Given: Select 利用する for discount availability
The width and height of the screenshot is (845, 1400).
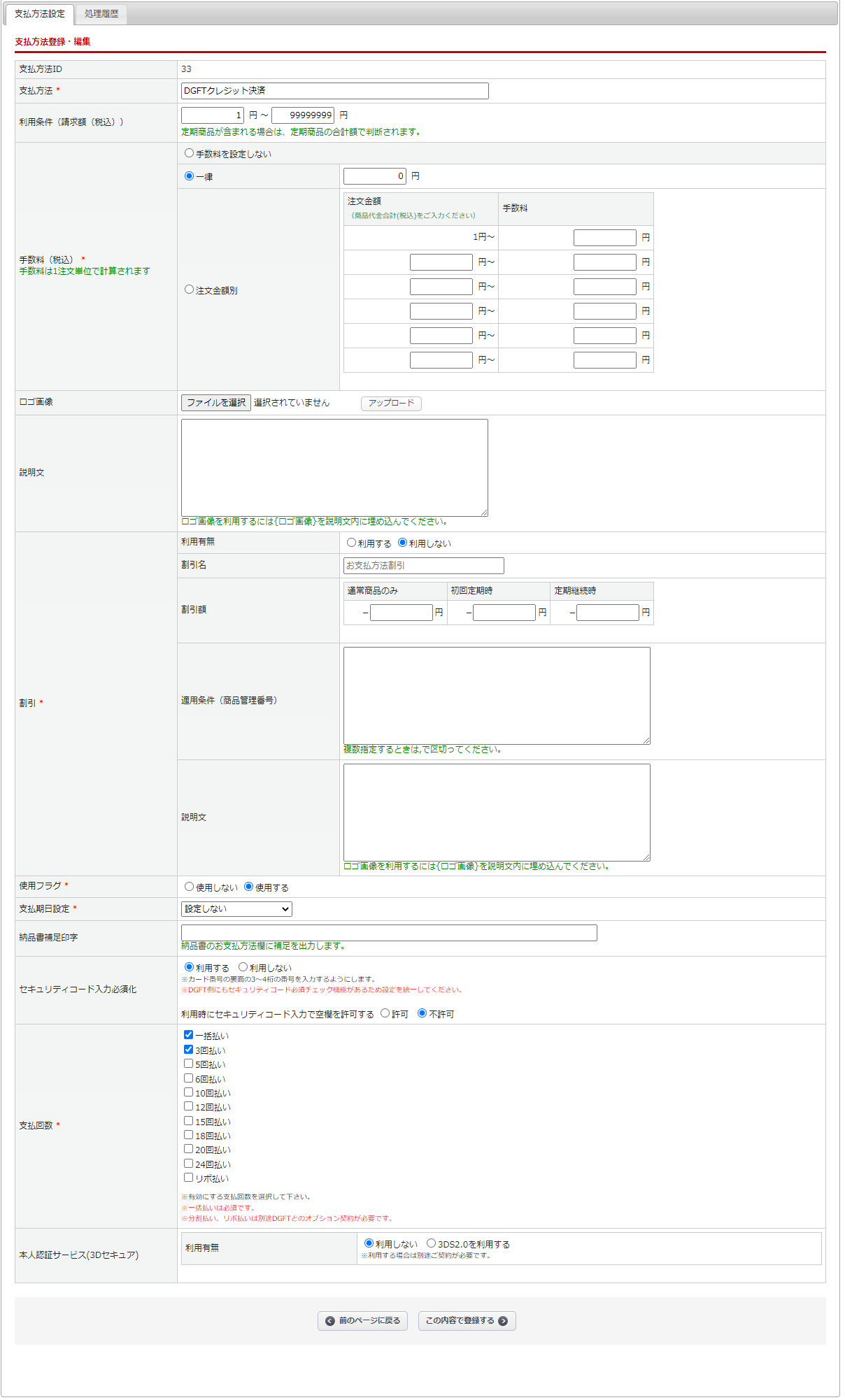Looking at the screenshot, I should [x=351, y=543].
